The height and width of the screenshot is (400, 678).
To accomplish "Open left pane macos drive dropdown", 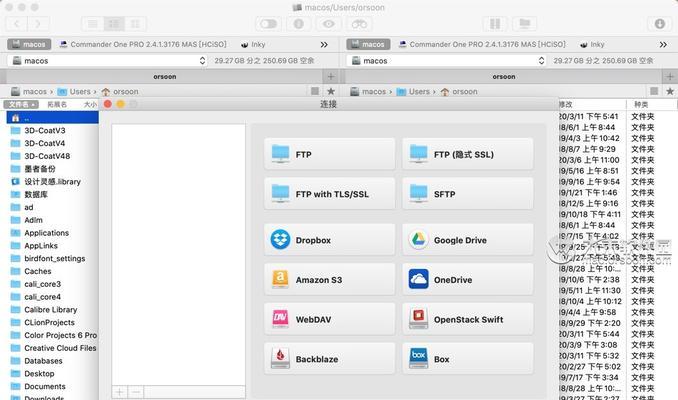I will [x=108, y=61].
